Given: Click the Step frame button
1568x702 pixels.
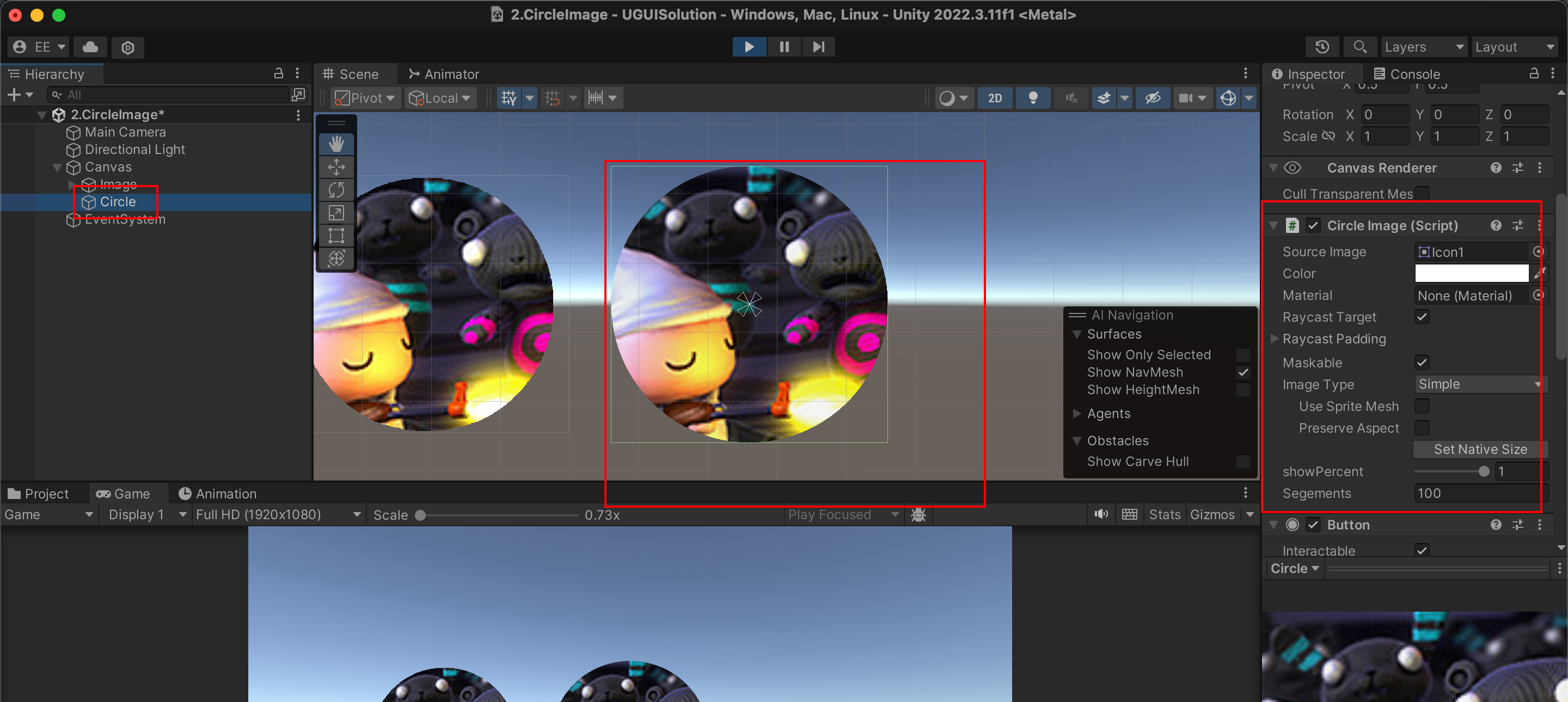Looking at the screenshot, I should point(819,47).
